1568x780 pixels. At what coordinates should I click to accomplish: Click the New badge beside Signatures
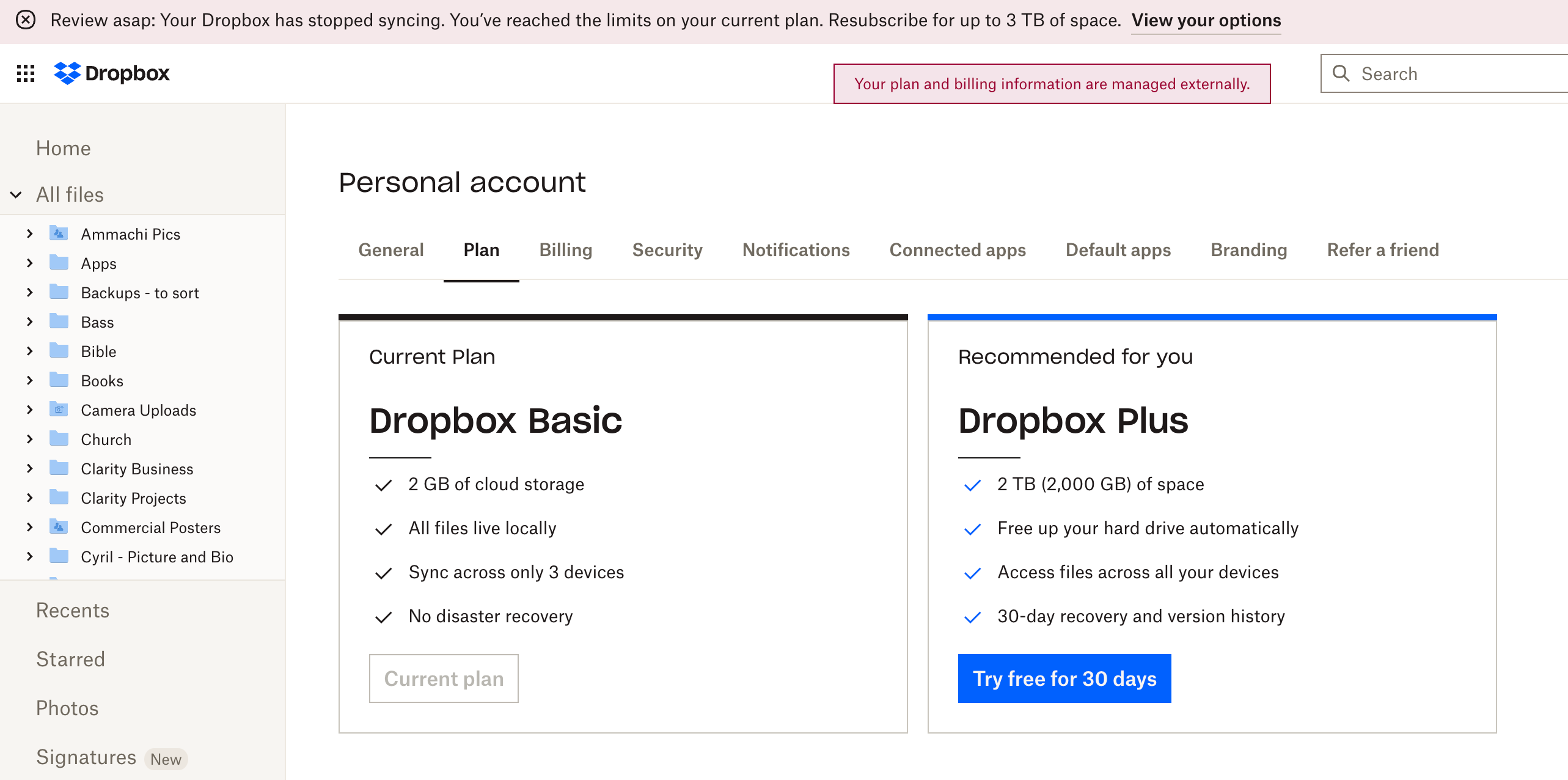[x=166, y=759]
